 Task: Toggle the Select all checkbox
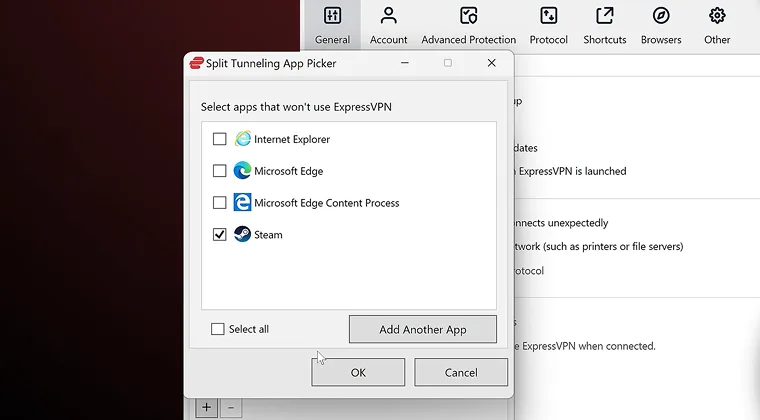tap(218, 329)
